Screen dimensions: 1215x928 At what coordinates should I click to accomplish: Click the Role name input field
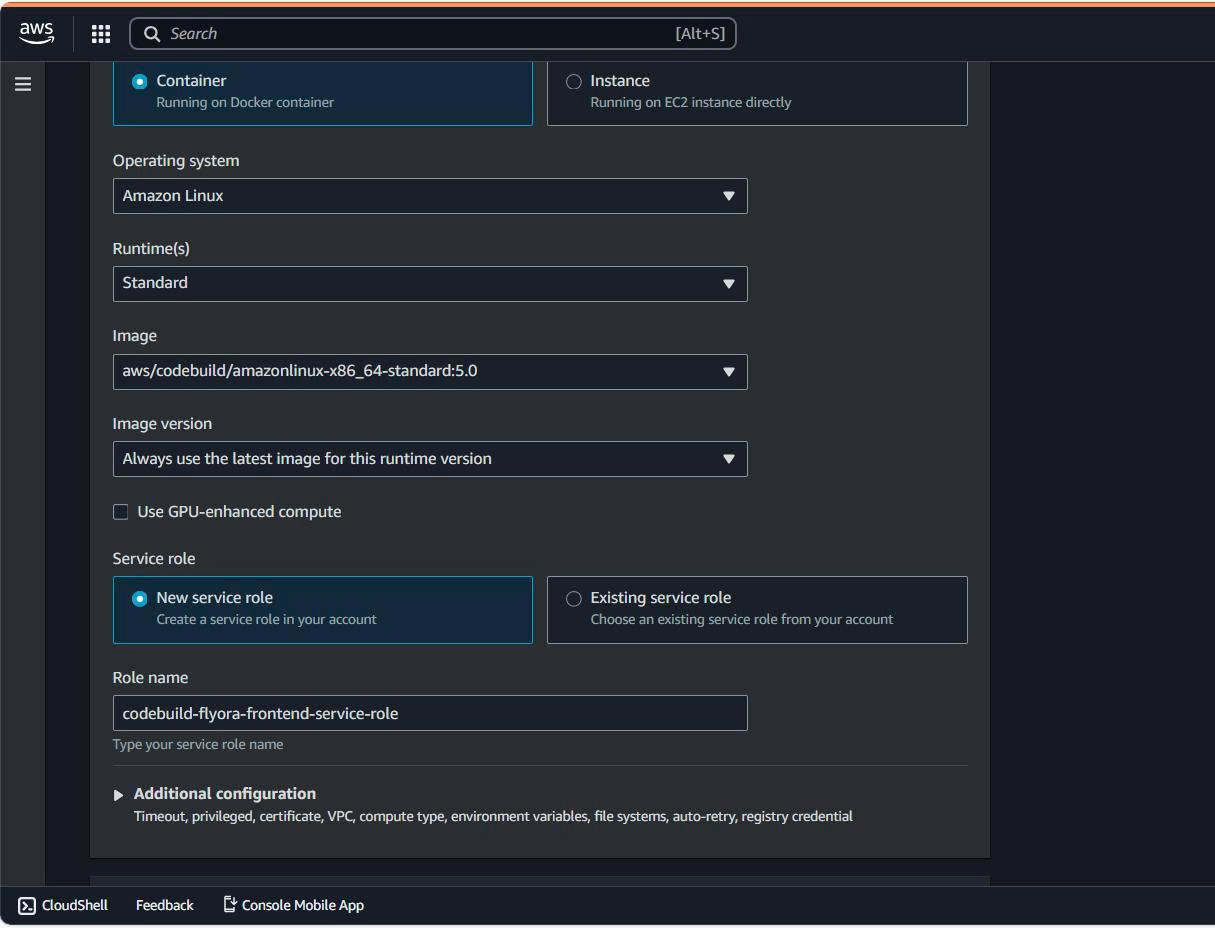point(430,713)
